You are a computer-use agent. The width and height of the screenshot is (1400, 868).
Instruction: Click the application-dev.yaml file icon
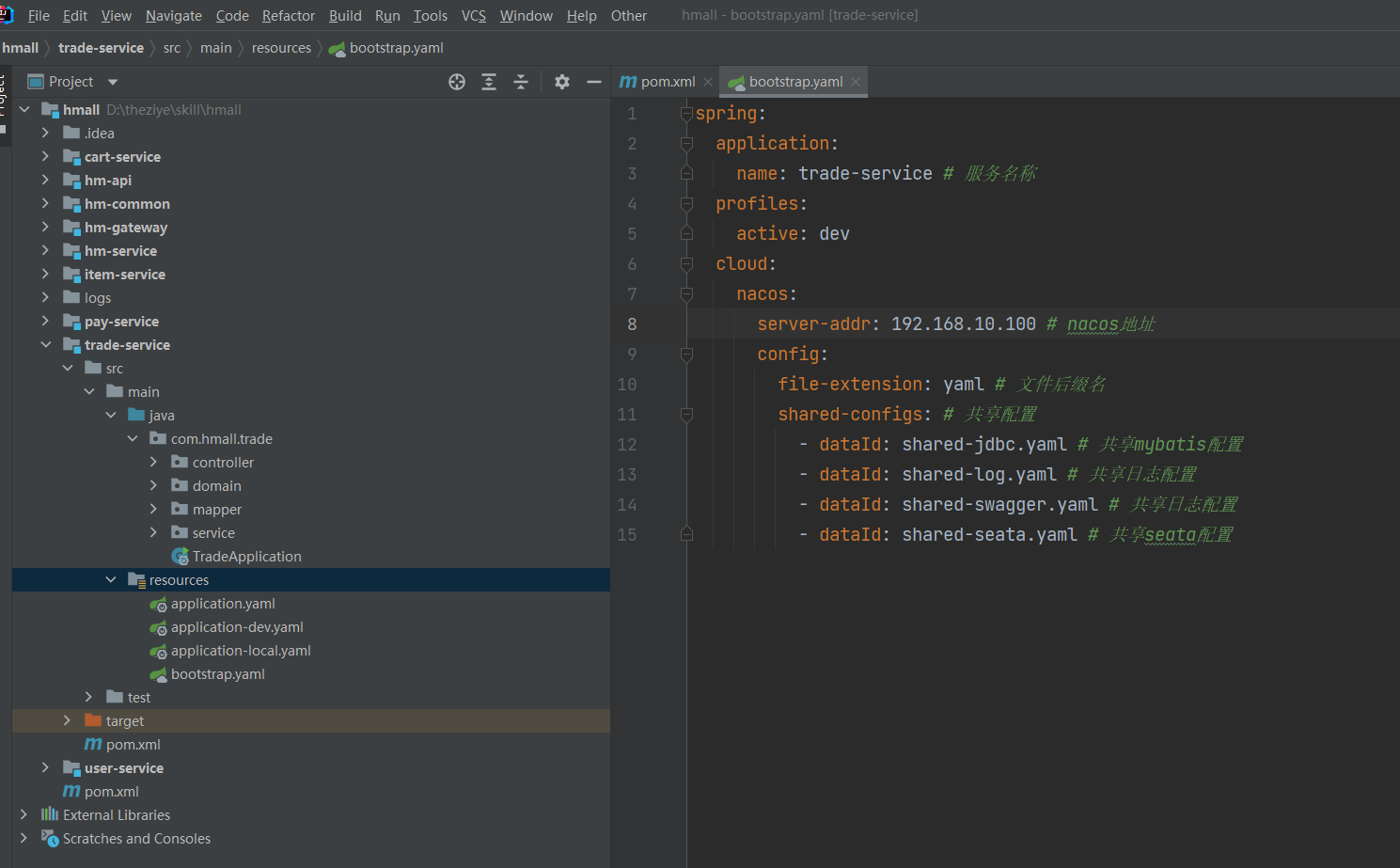158,627
